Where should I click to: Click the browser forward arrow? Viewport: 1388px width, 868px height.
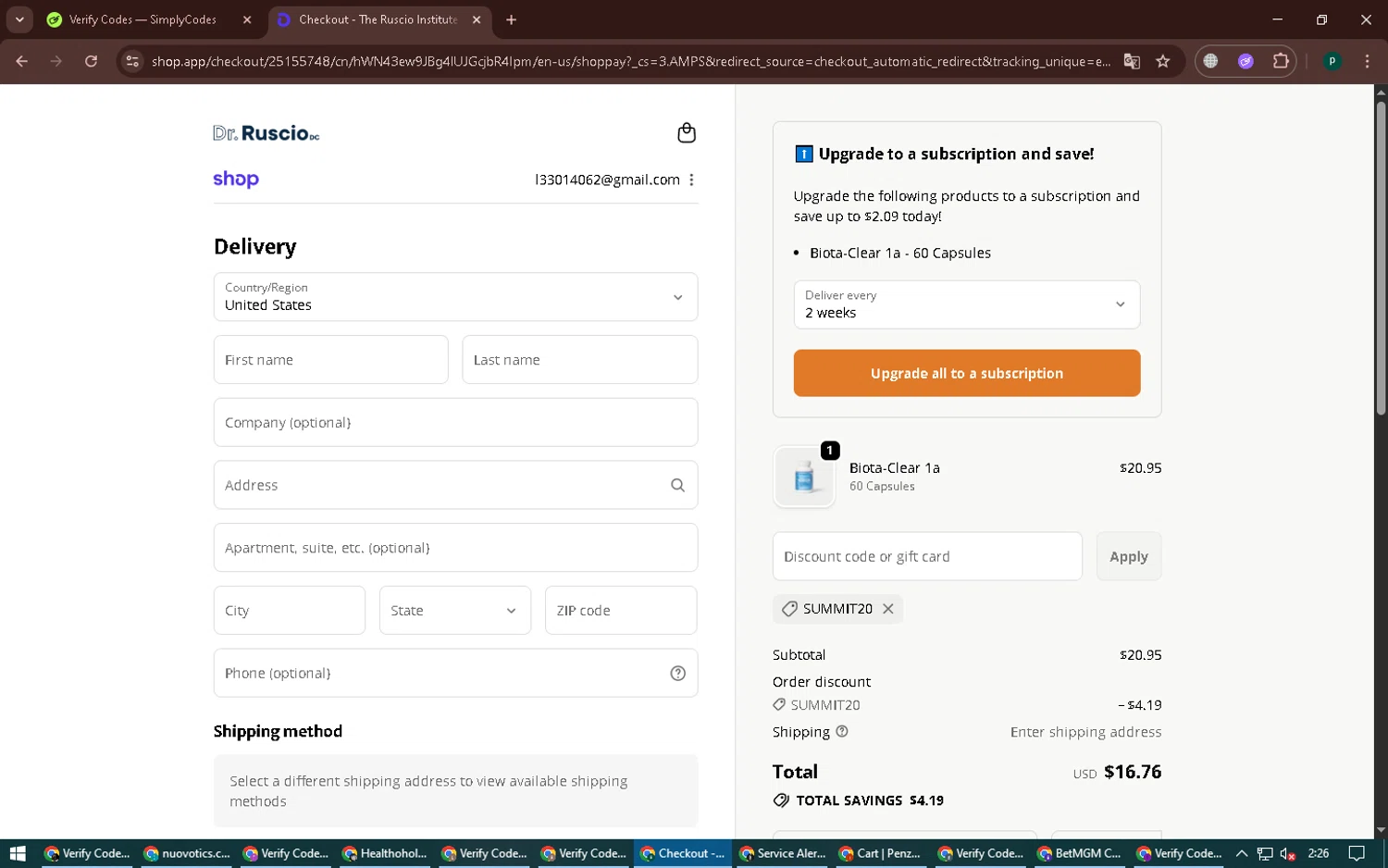(56, 61)
